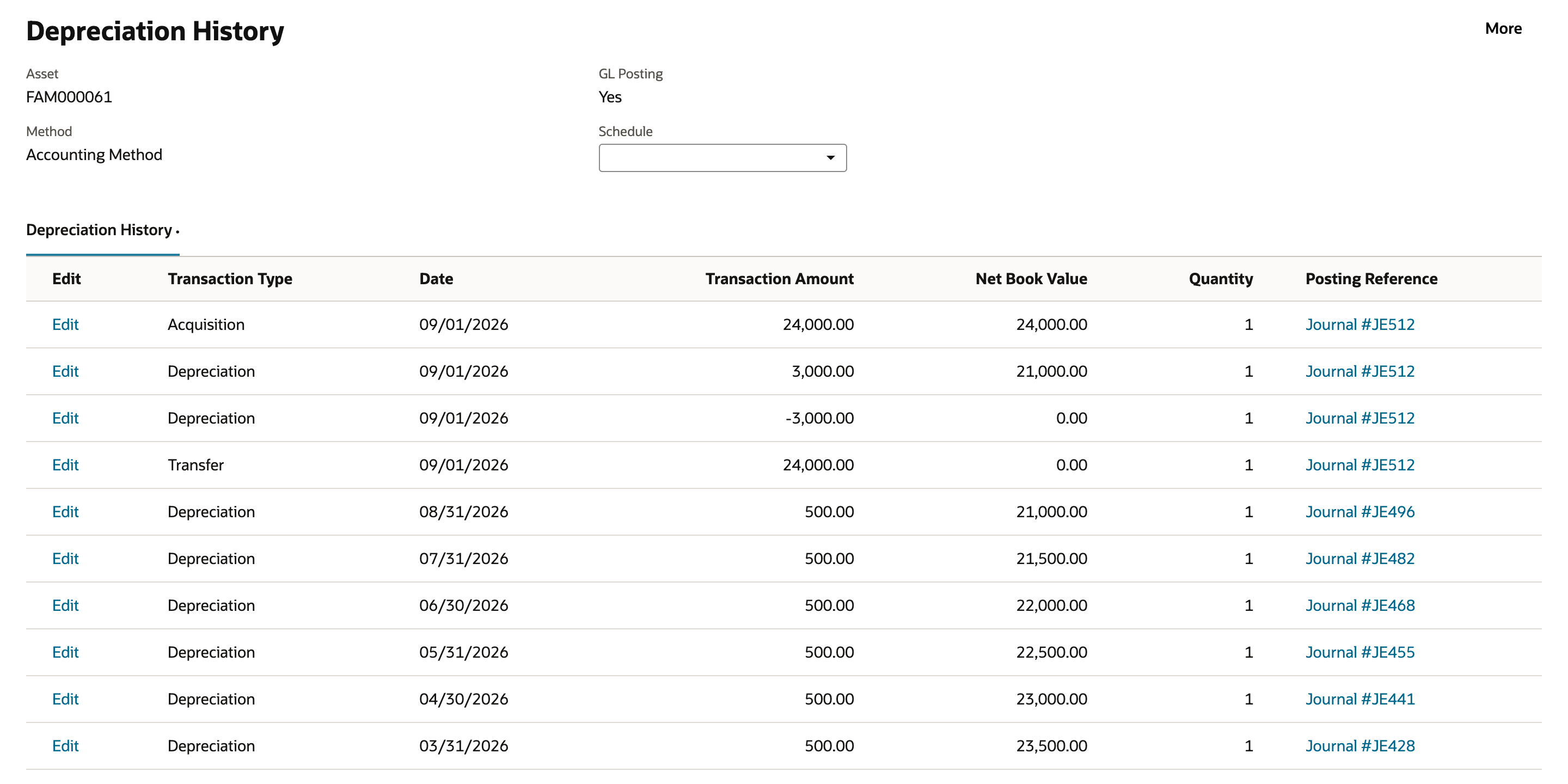
Task: Edit the 08/31/2026 Depreciation row
Action: [x=65, y=512]
